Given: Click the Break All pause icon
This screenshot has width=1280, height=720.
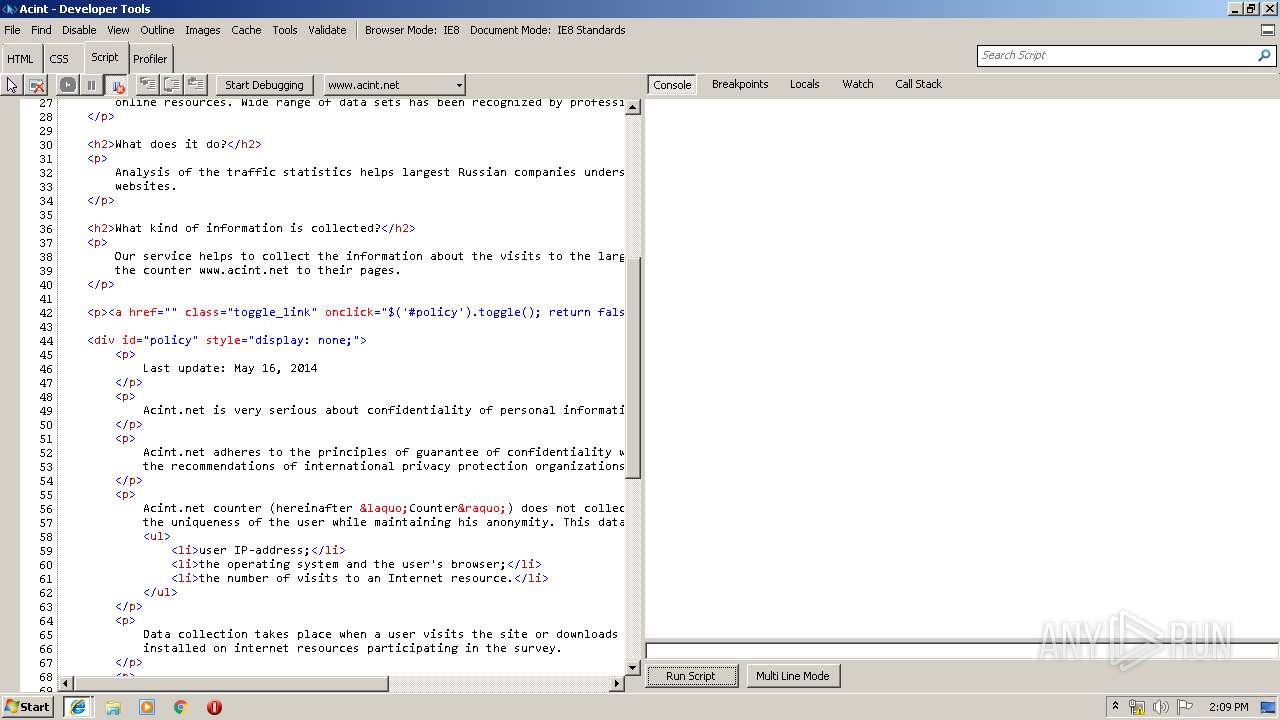Looking at the screenshot, I should (x=91, y=85).
